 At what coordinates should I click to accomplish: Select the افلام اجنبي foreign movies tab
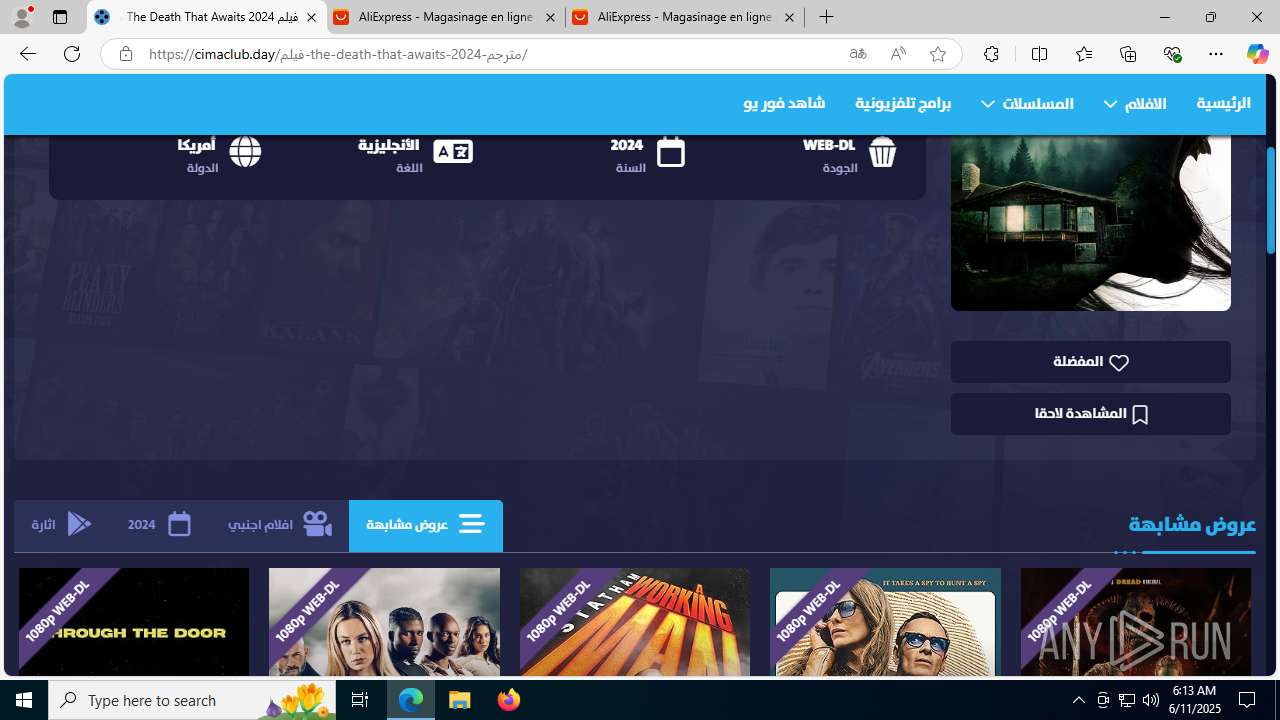pos(280,525)
